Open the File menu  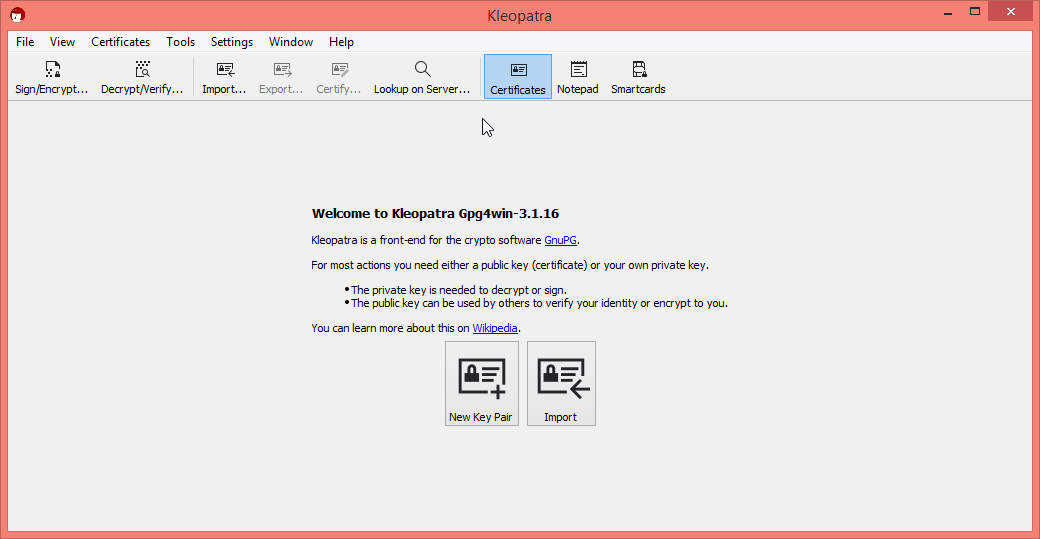click(25, 42)
